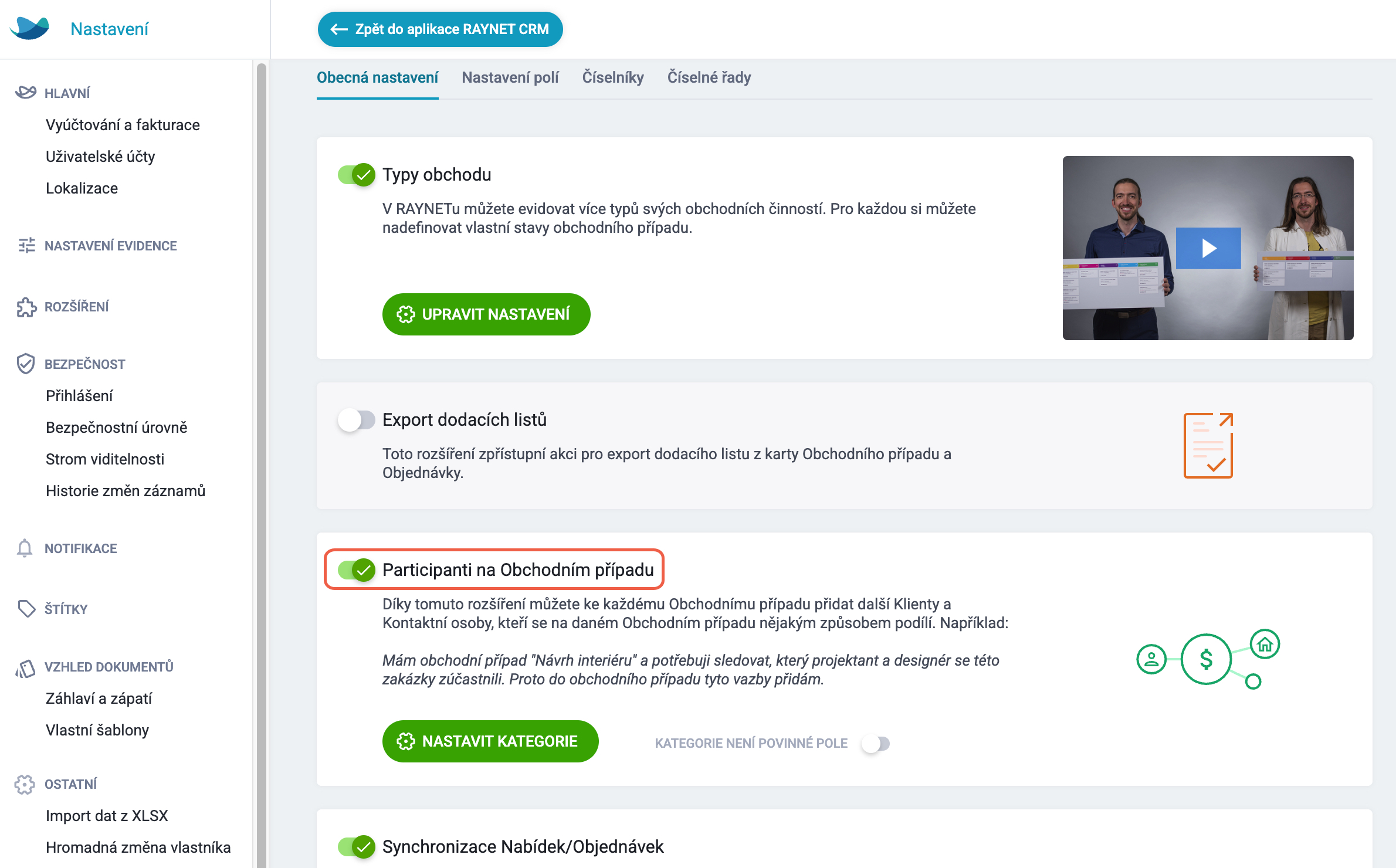Click the RAYNET bird logo icon
1396x868 pixels.
30,28
